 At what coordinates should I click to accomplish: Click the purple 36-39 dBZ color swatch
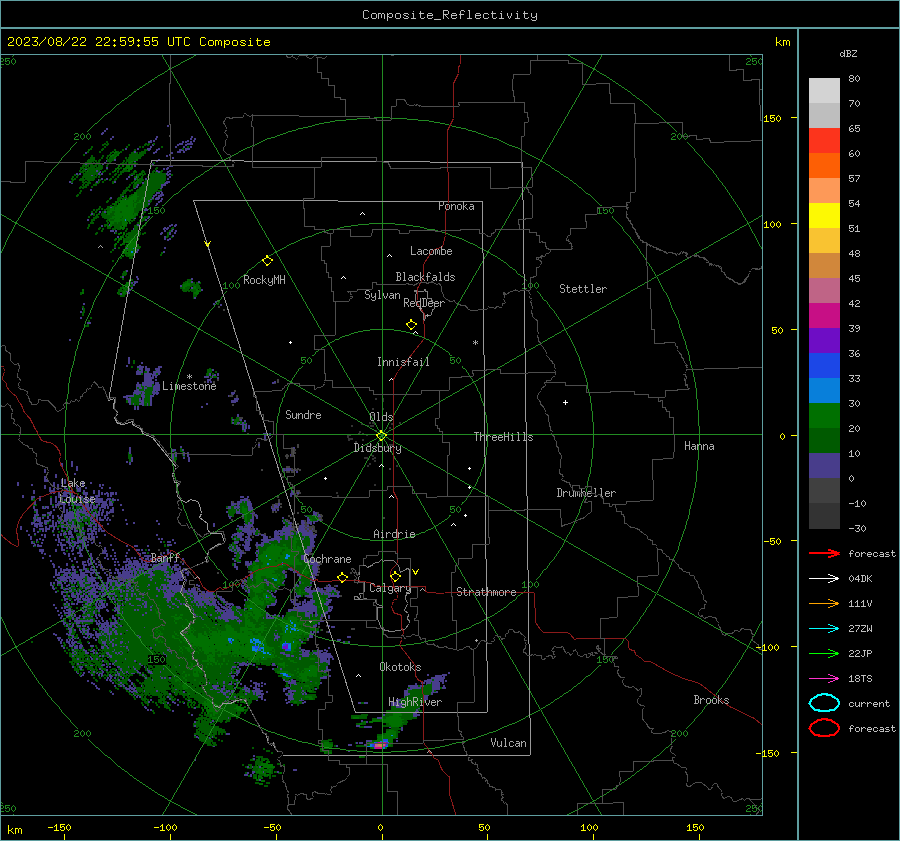coord(824,341)
